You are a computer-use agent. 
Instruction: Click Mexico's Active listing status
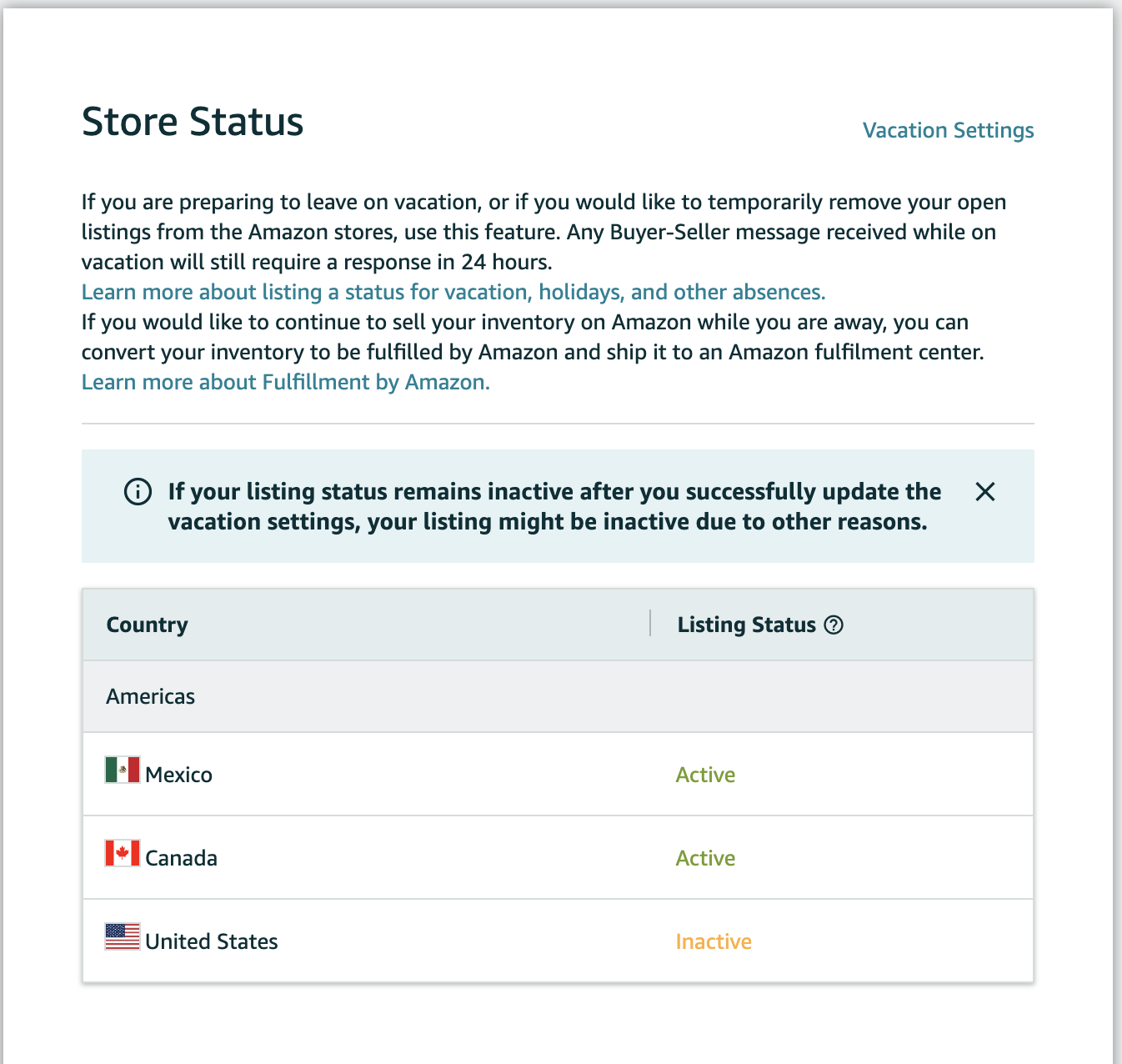pyautogui.click(x=705, y=775)
